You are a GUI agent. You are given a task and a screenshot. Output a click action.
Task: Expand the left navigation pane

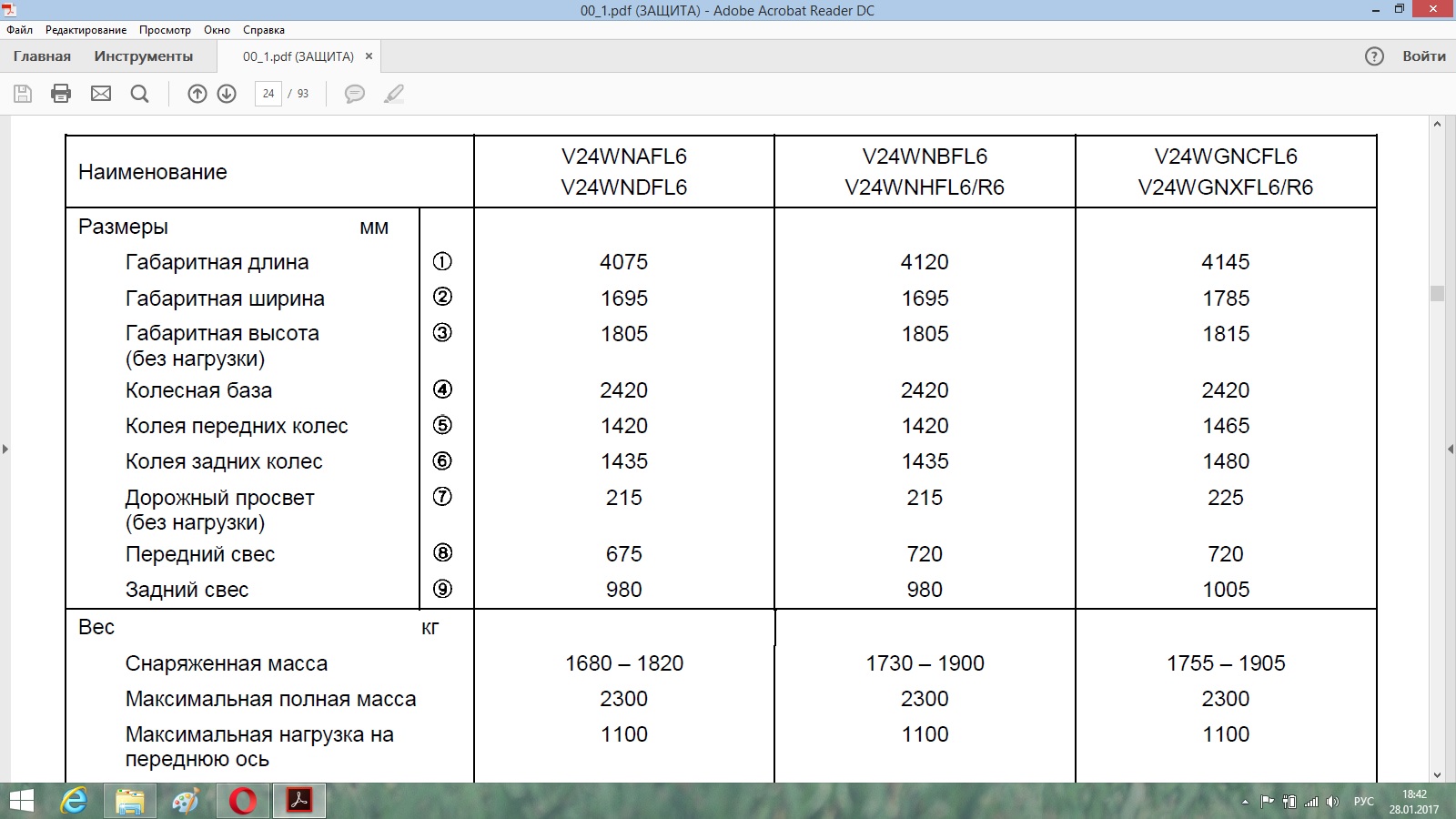[x=5, y=449]
